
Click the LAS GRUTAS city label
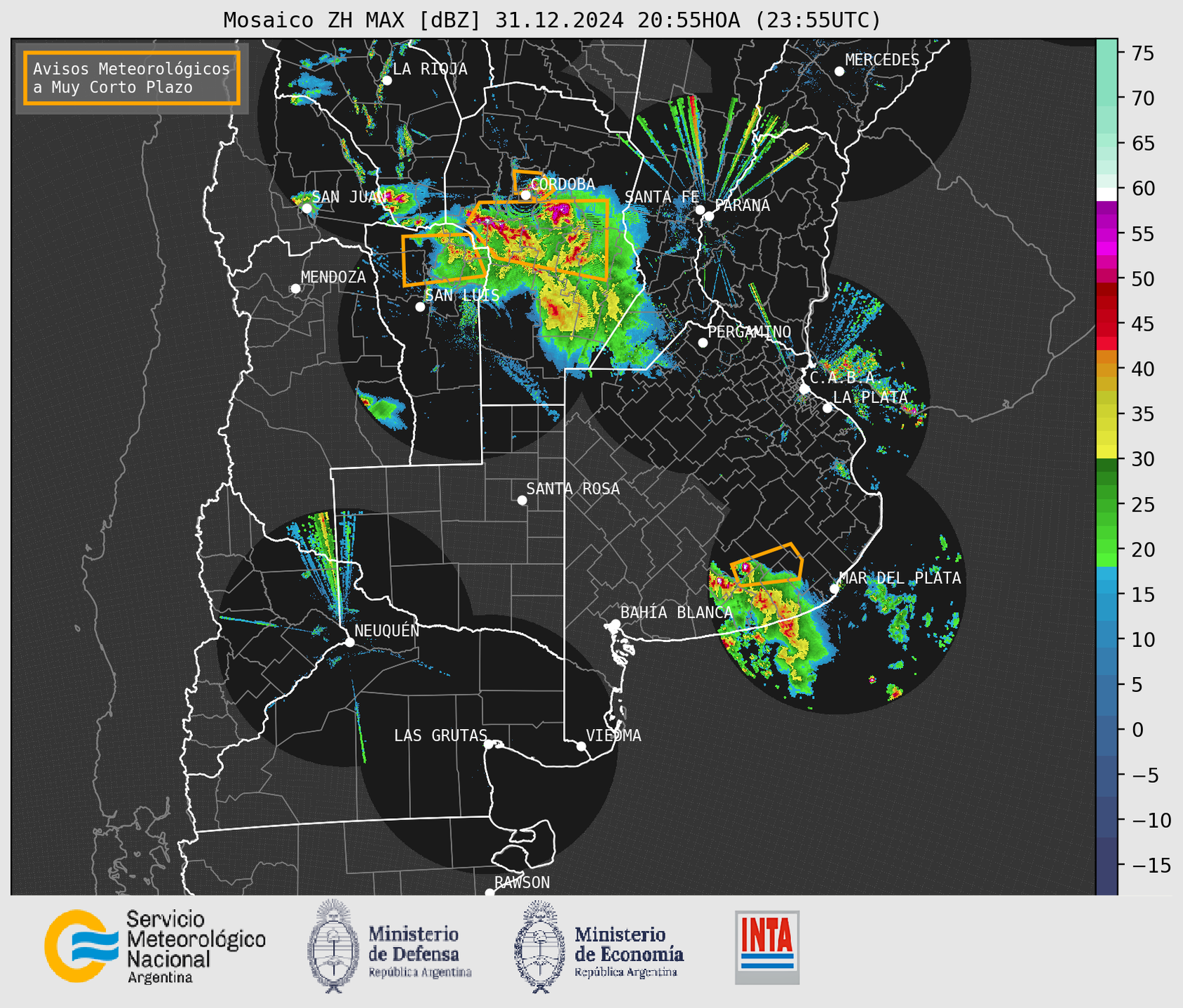point(440,735)
